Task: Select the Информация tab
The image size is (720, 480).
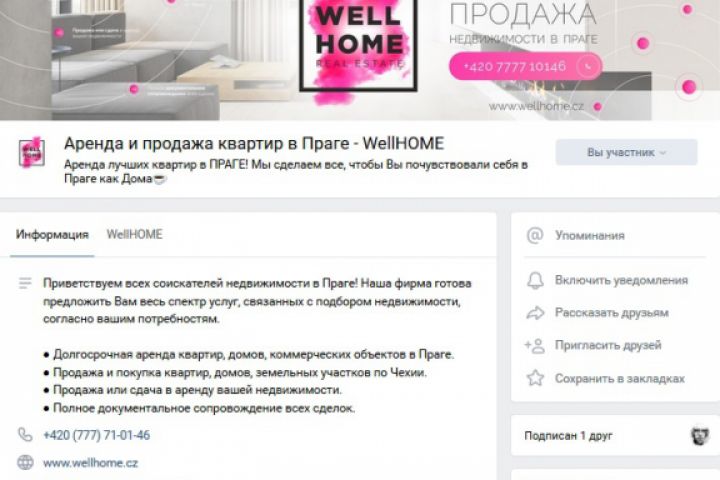Action: coord(52,235)
